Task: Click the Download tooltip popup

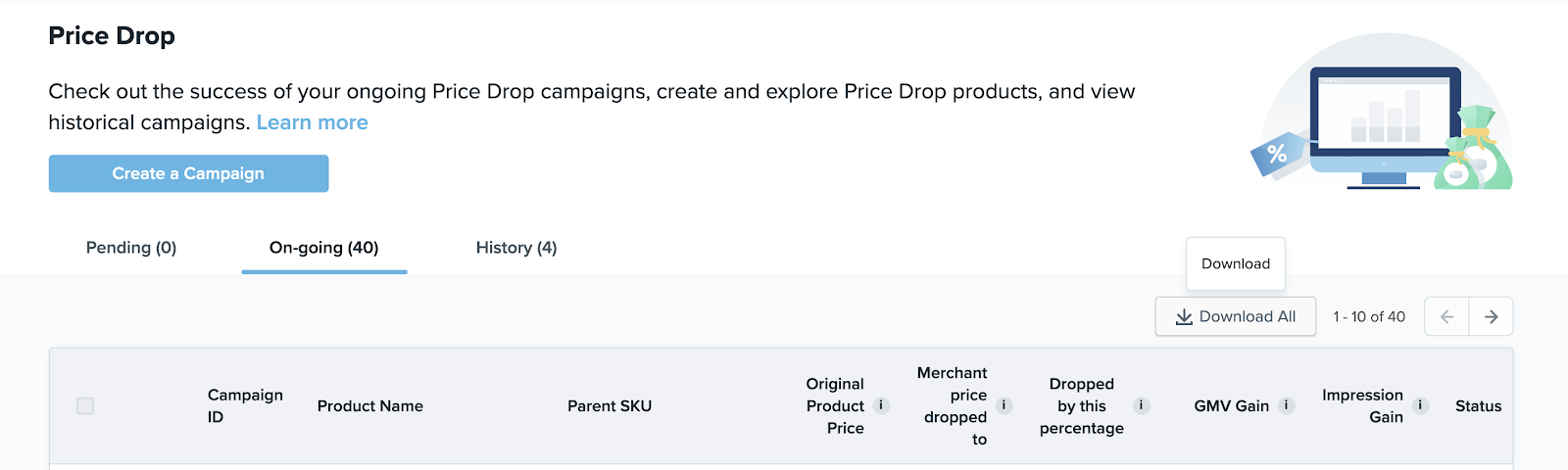Action: 1236,263
